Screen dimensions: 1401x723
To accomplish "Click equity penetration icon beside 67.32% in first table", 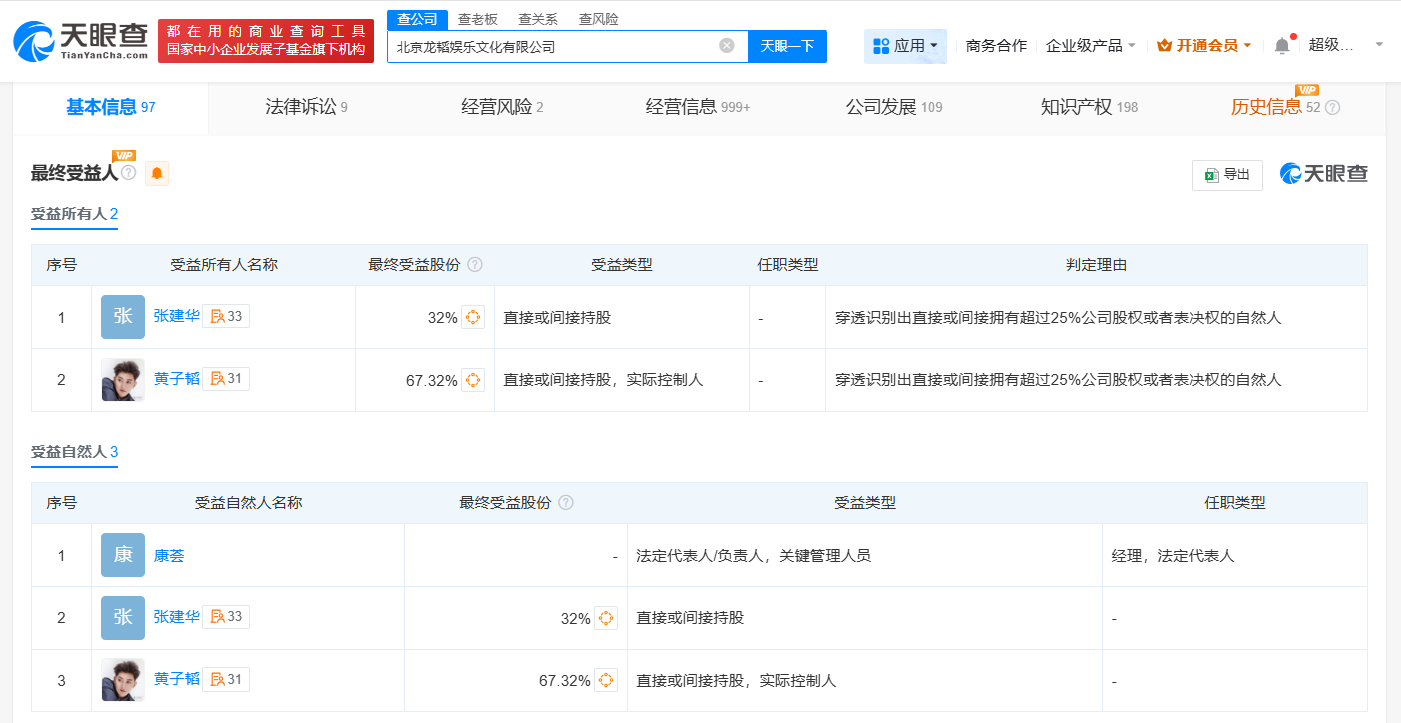I will coord(473,380).
